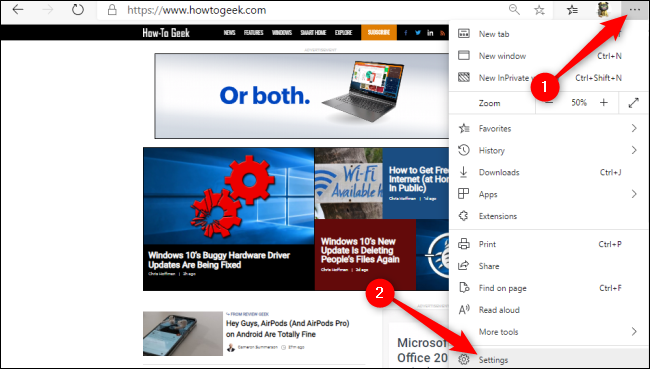
Task: Expand the Apps submenu chevron
Action: [634, 194]
